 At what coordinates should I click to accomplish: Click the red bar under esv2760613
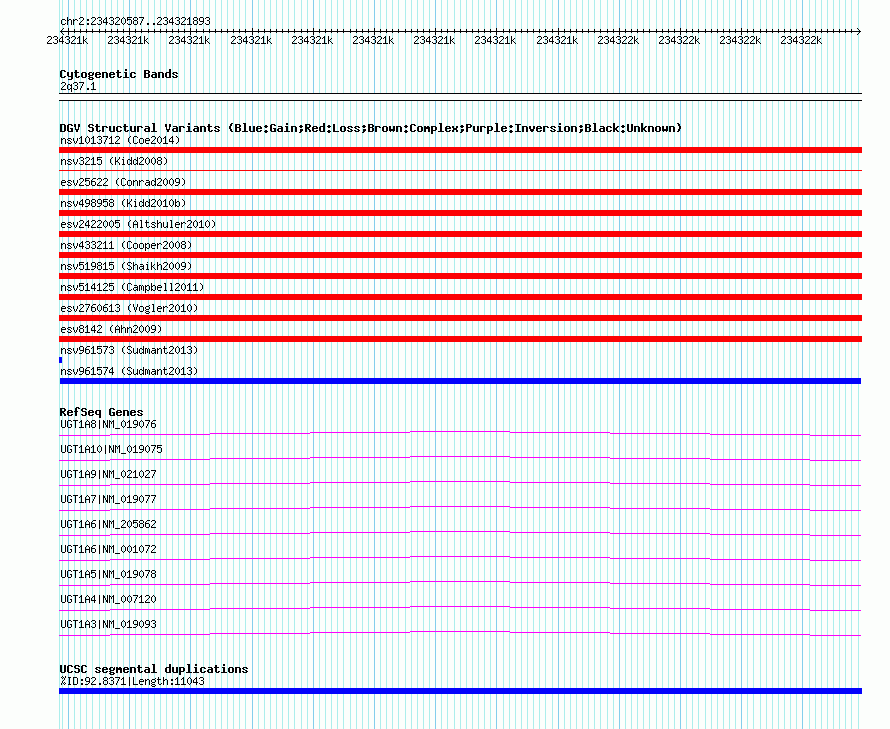coord(460,318)
